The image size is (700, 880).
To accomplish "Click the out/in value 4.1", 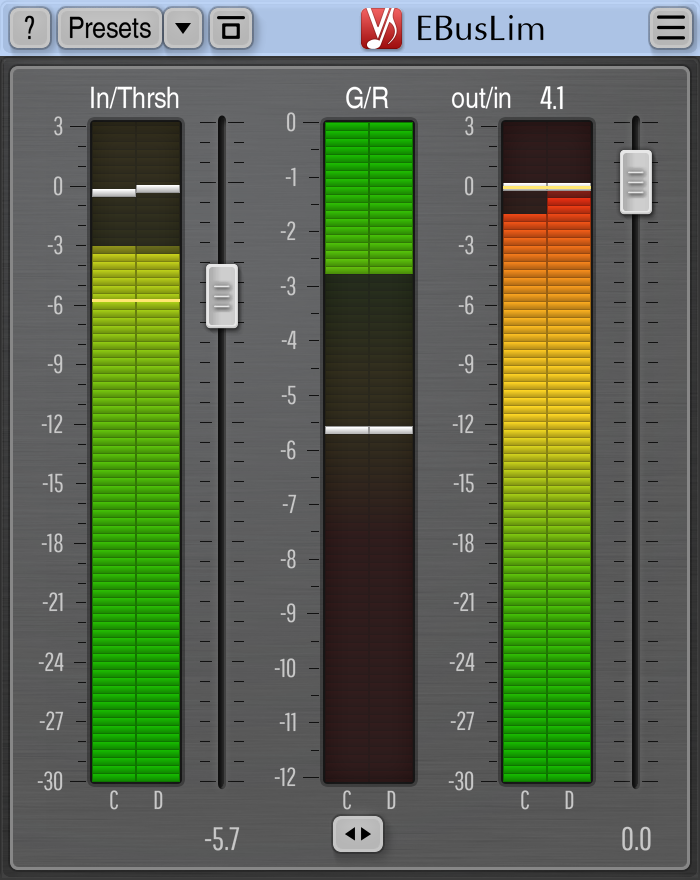I will click(552, 99).
